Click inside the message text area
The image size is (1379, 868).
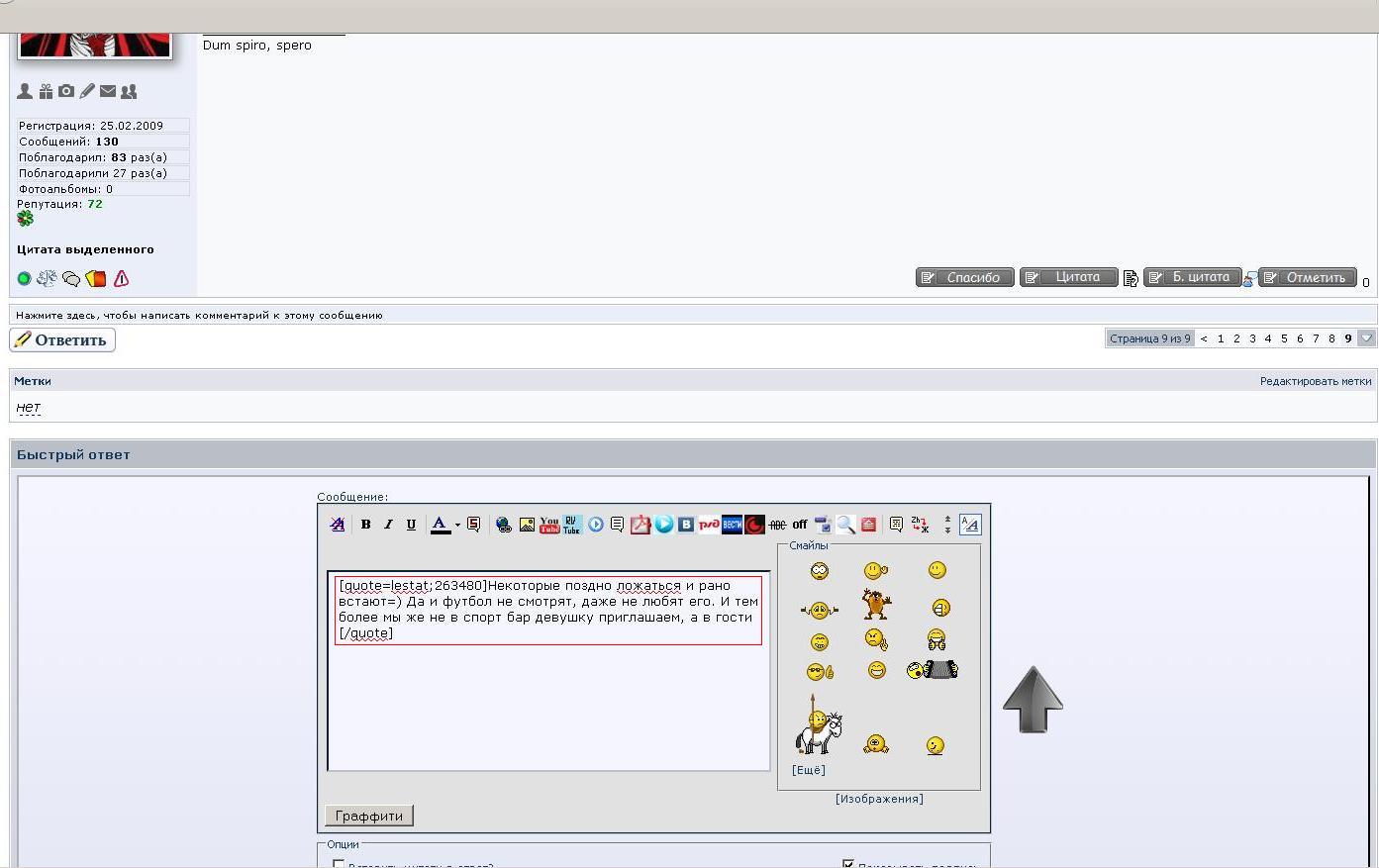[x=548, y=703]
